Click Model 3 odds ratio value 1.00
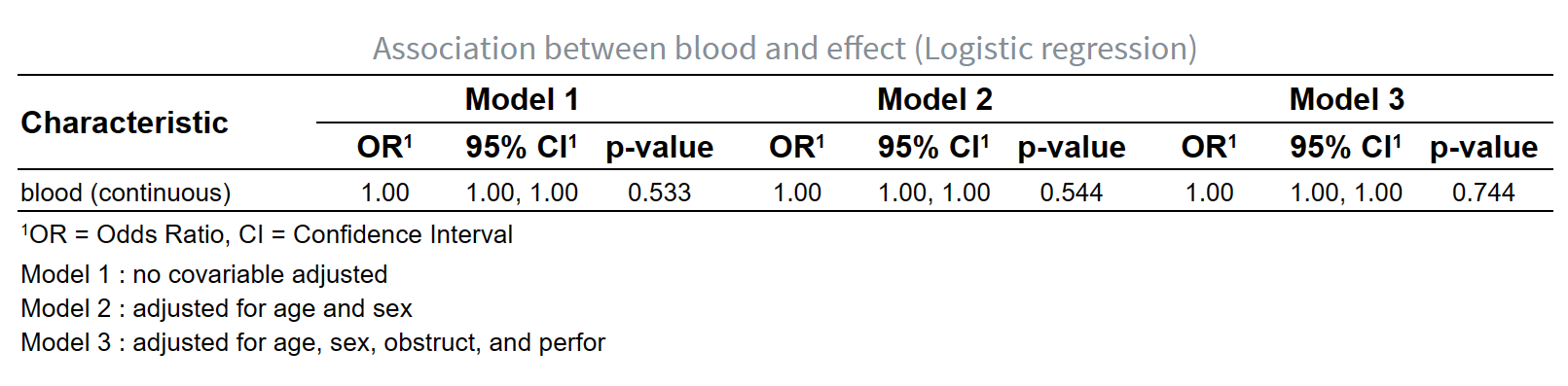 [1209, 193]
